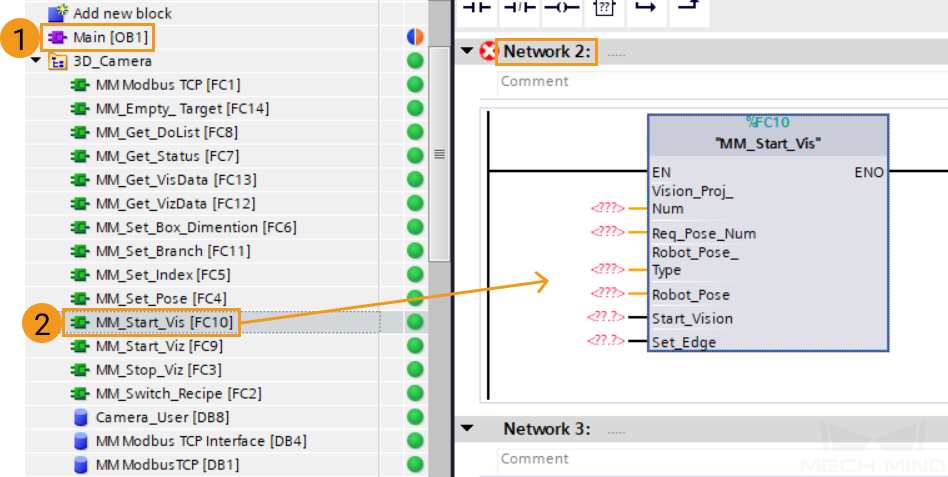Collapse the 3D_Camera folder
Viewport: 948px width, 477px height.
[x=34, y=61]
